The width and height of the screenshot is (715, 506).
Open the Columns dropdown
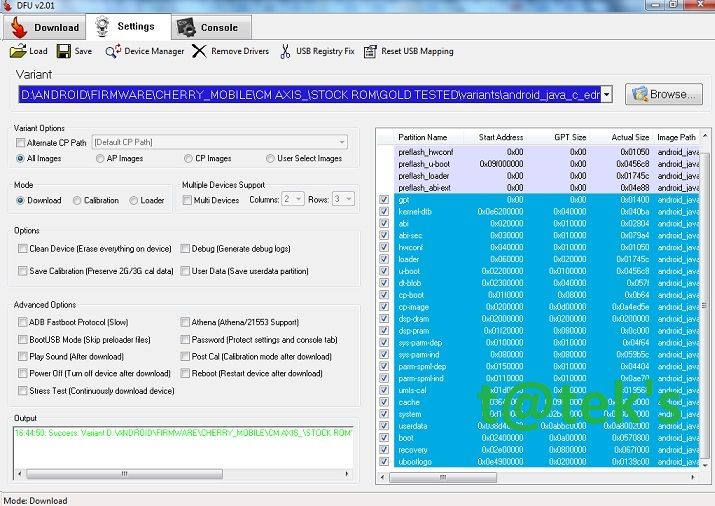297,200
